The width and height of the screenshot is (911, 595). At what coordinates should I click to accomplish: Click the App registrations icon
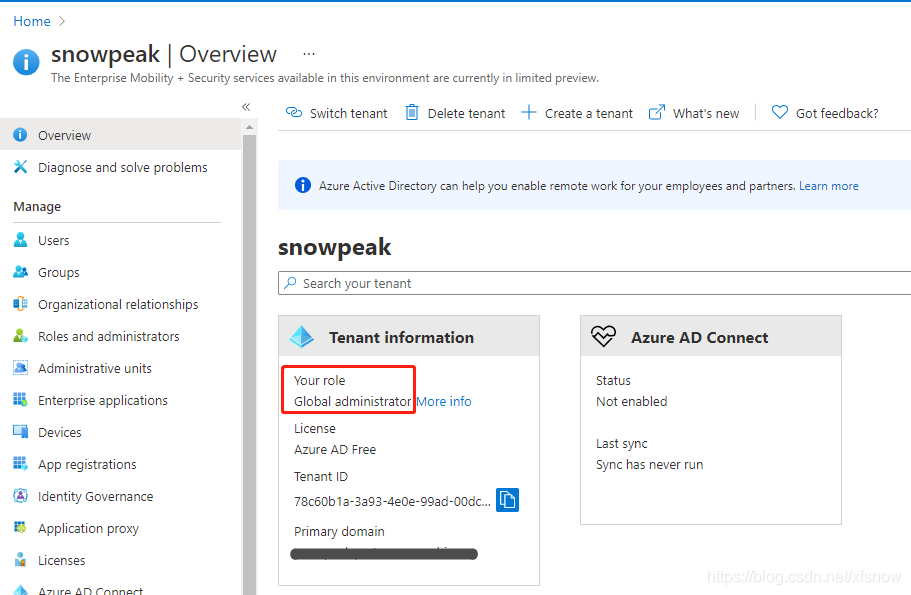click(20, 463)
